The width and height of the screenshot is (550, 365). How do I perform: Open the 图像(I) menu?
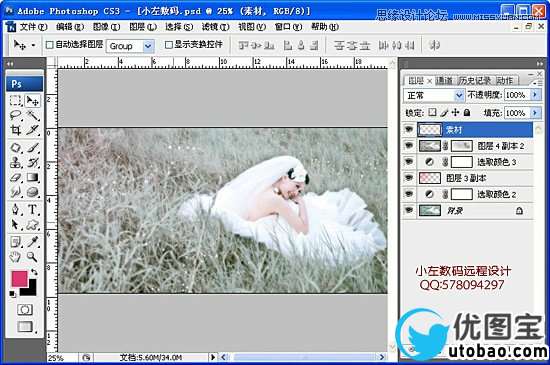(106, 27)
